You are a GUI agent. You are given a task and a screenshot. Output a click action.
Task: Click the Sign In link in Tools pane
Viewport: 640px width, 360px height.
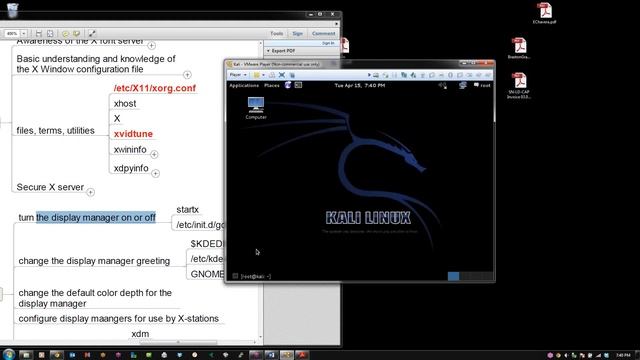point(328,43)
